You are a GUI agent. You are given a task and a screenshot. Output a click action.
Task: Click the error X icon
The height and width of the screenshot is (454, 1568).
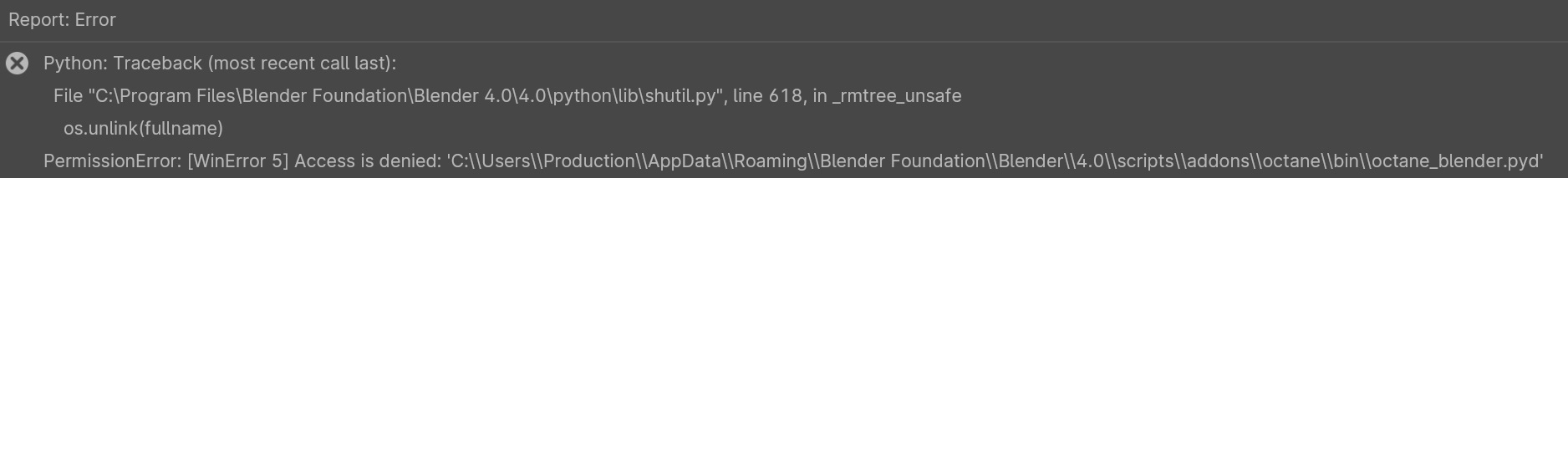17,64
